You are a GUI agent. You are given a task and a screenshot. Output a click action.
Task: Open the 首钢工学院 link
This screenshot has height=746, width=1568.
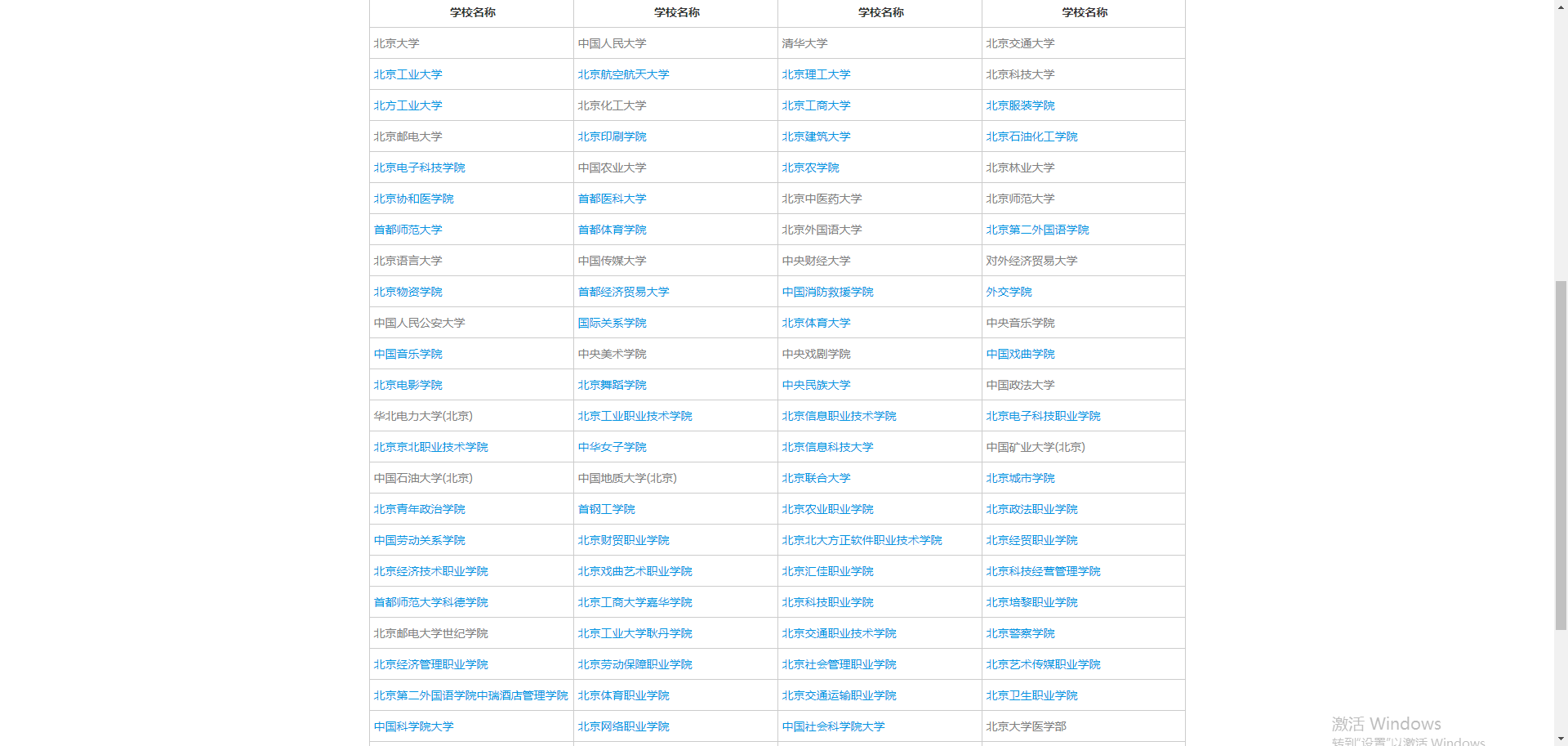606,509
